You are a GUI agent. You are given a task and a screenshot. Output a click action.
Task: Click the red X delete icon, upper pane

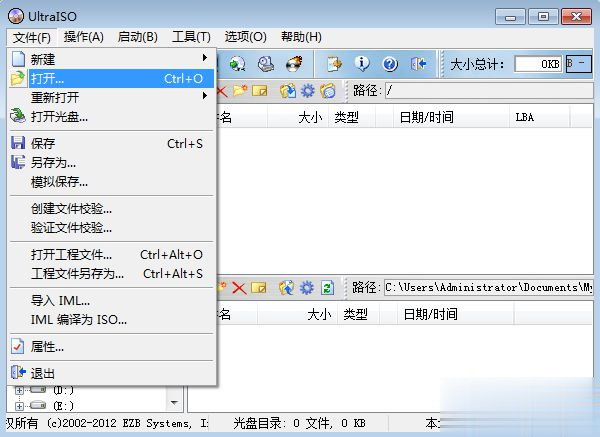click(x=222, y=91)
